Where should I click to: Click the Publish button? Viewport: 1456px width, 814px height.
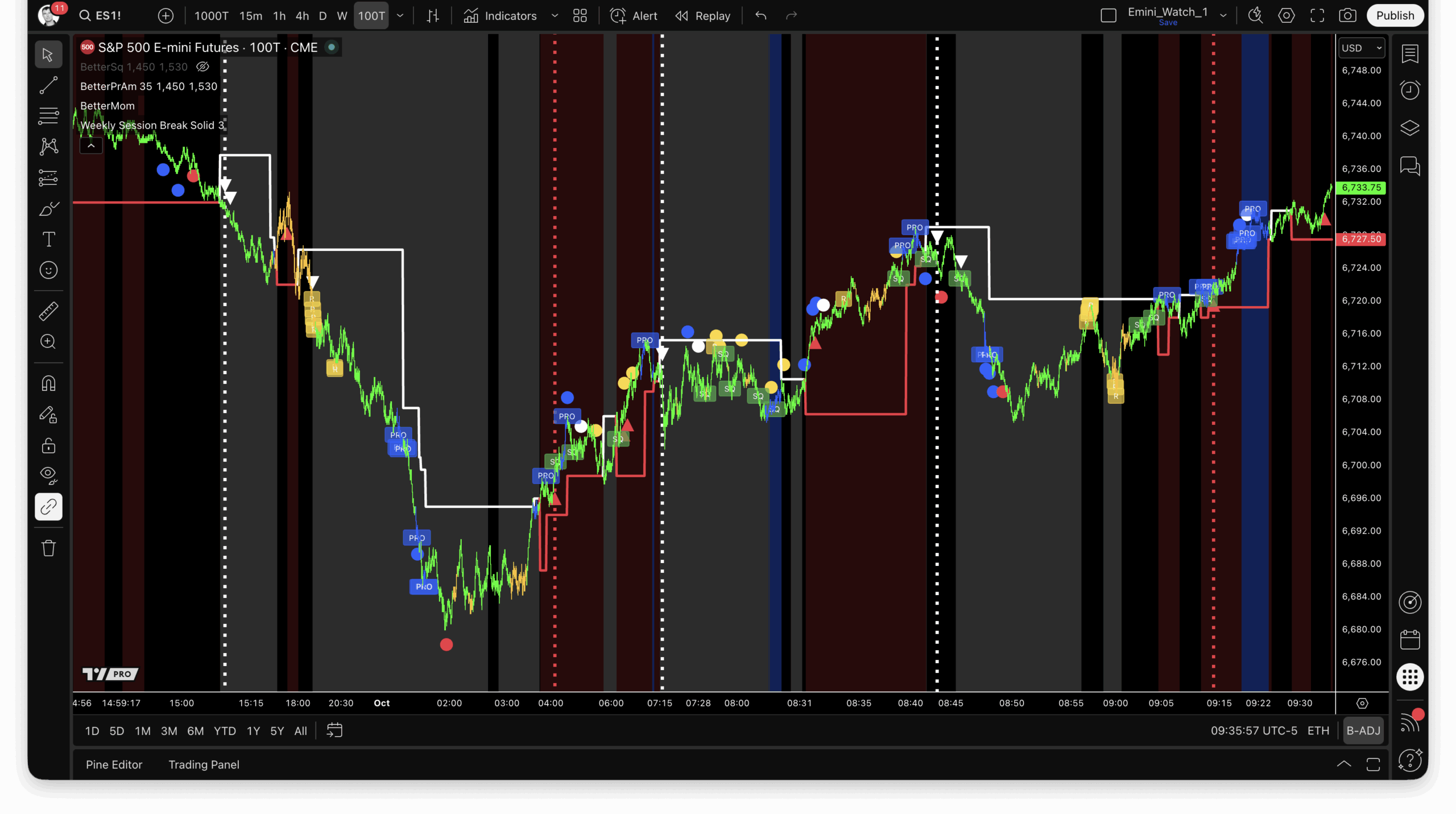1395,16
